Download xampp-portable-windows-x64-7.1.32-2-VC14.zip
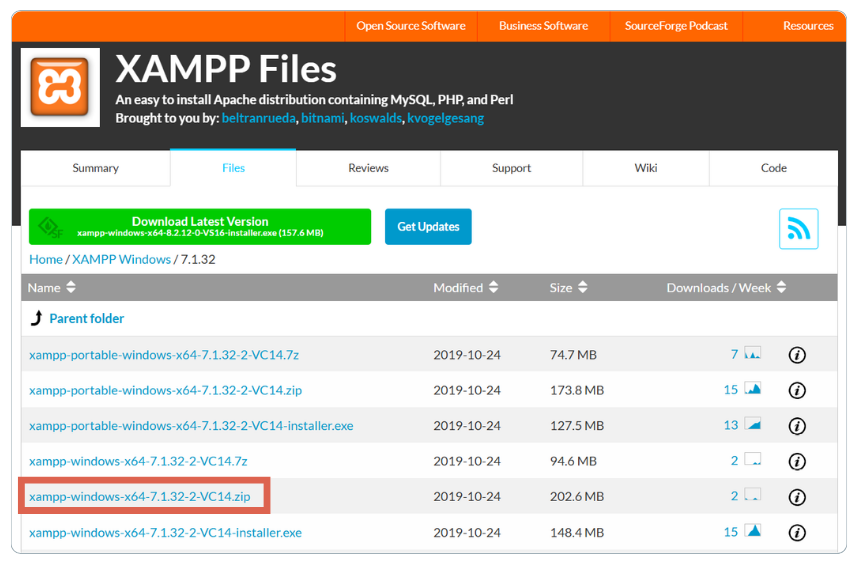The height and width of the screenshot is (564, 856). pos(165,390)
